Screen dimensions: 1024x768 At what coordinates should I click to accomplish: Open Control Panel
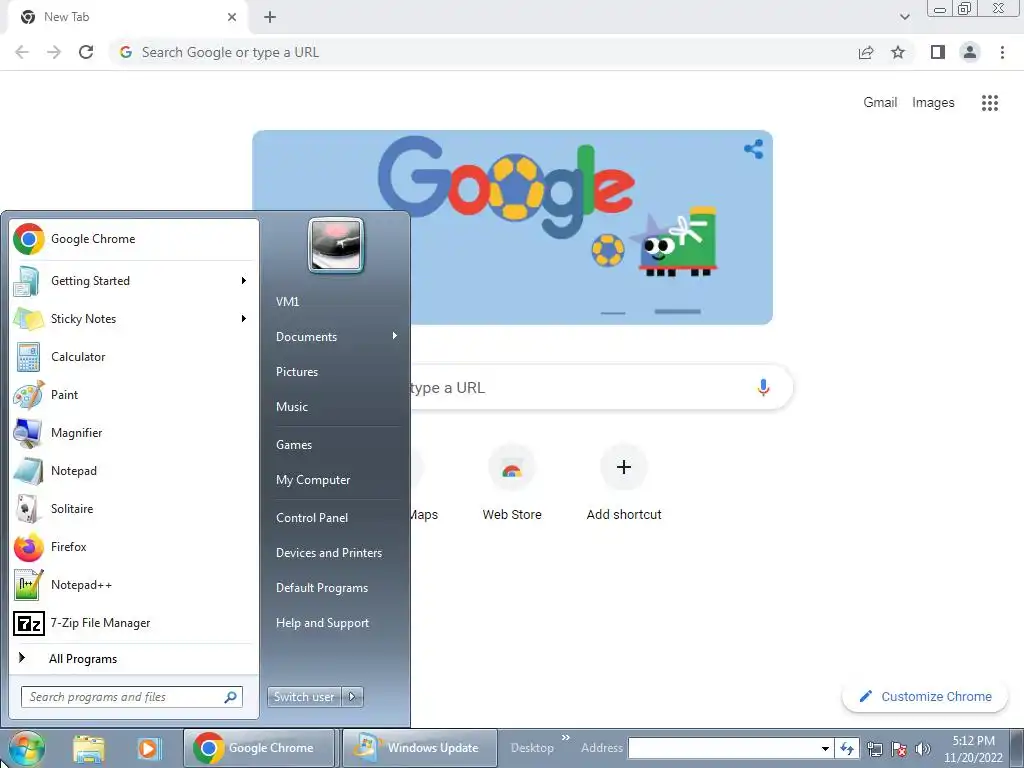point(312,518)
